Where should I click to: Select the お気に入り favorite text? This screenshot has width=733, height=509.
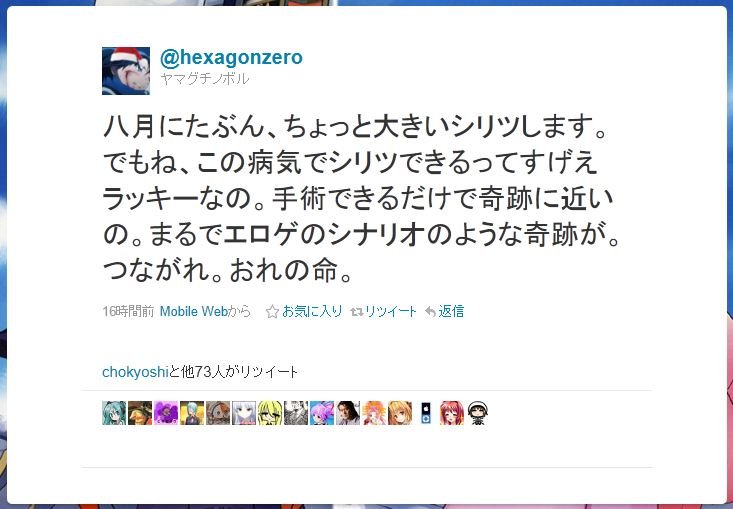coord(312,311)
